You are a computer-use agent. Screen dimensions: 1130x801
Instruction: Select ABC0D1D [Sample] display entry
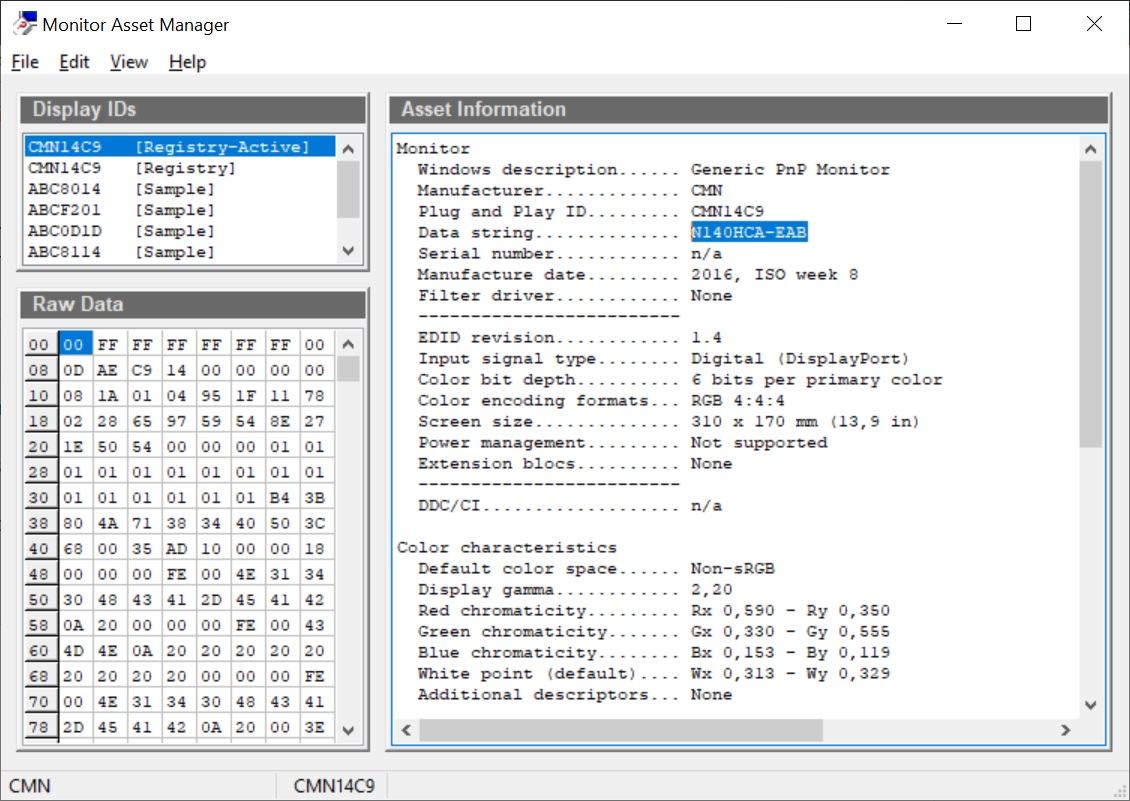click(179, 231)
